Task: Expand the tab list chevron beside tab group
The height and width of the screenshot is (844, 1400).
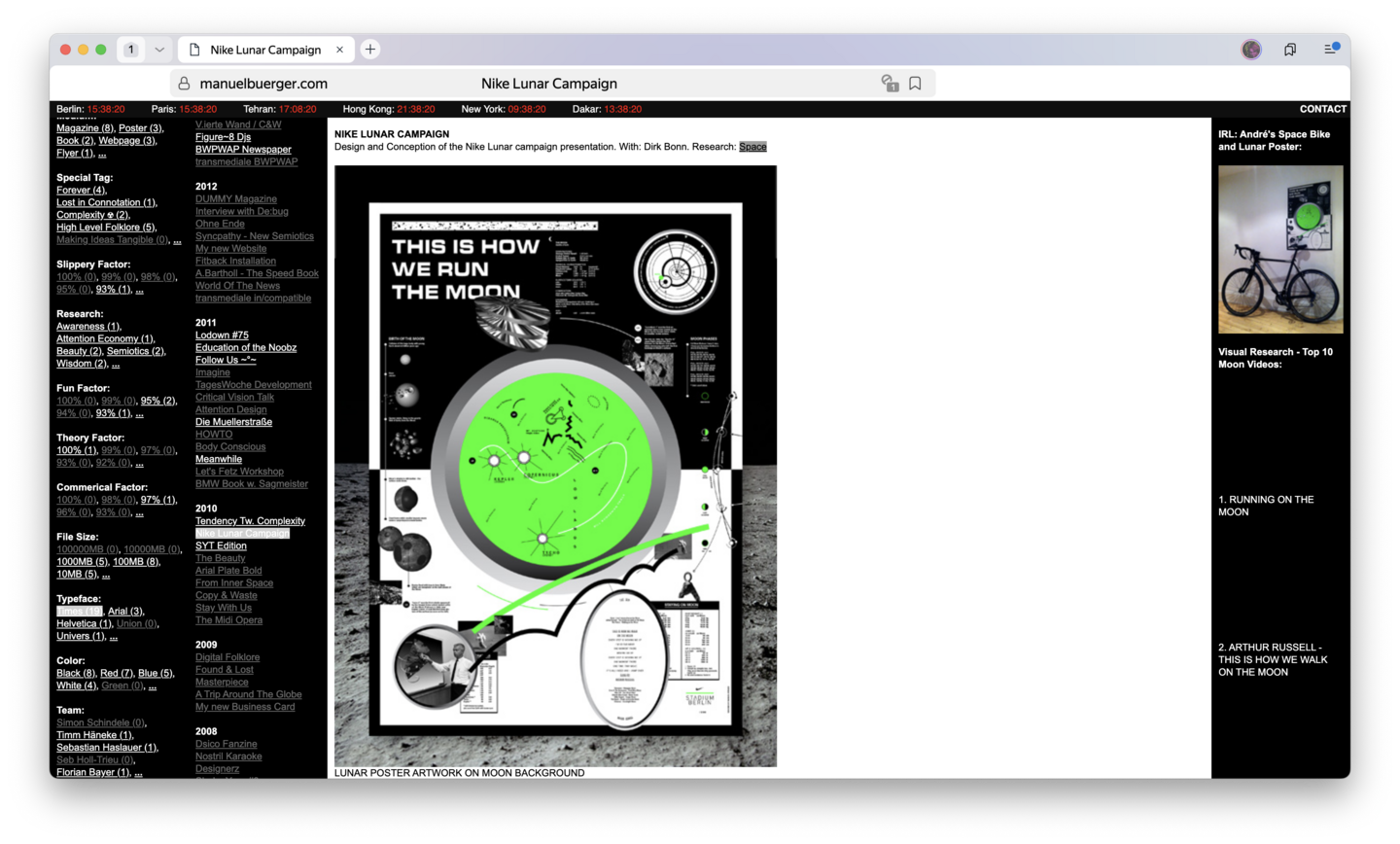Action: pyautogui.click(x=159, y=50)
